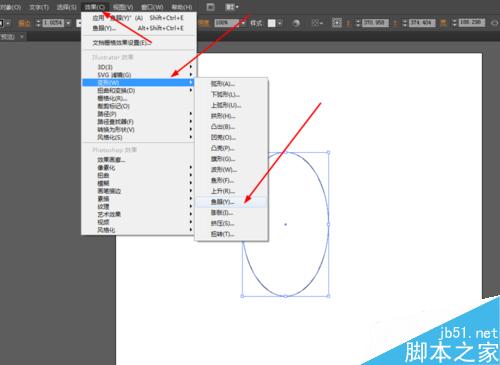Choose 凸出(B)... warp style

click(231, 127)
